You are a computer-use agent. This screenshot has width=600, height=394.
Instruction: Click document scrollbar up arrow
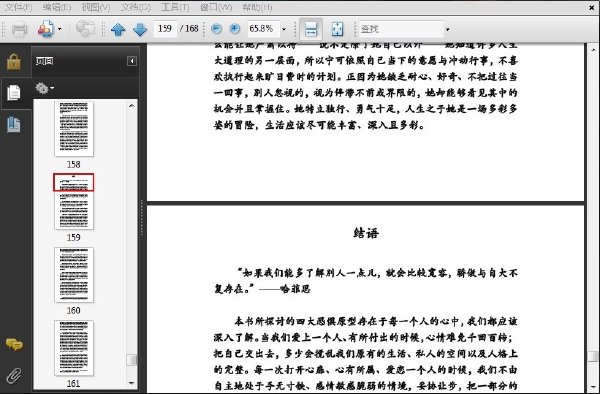[593, 50]
